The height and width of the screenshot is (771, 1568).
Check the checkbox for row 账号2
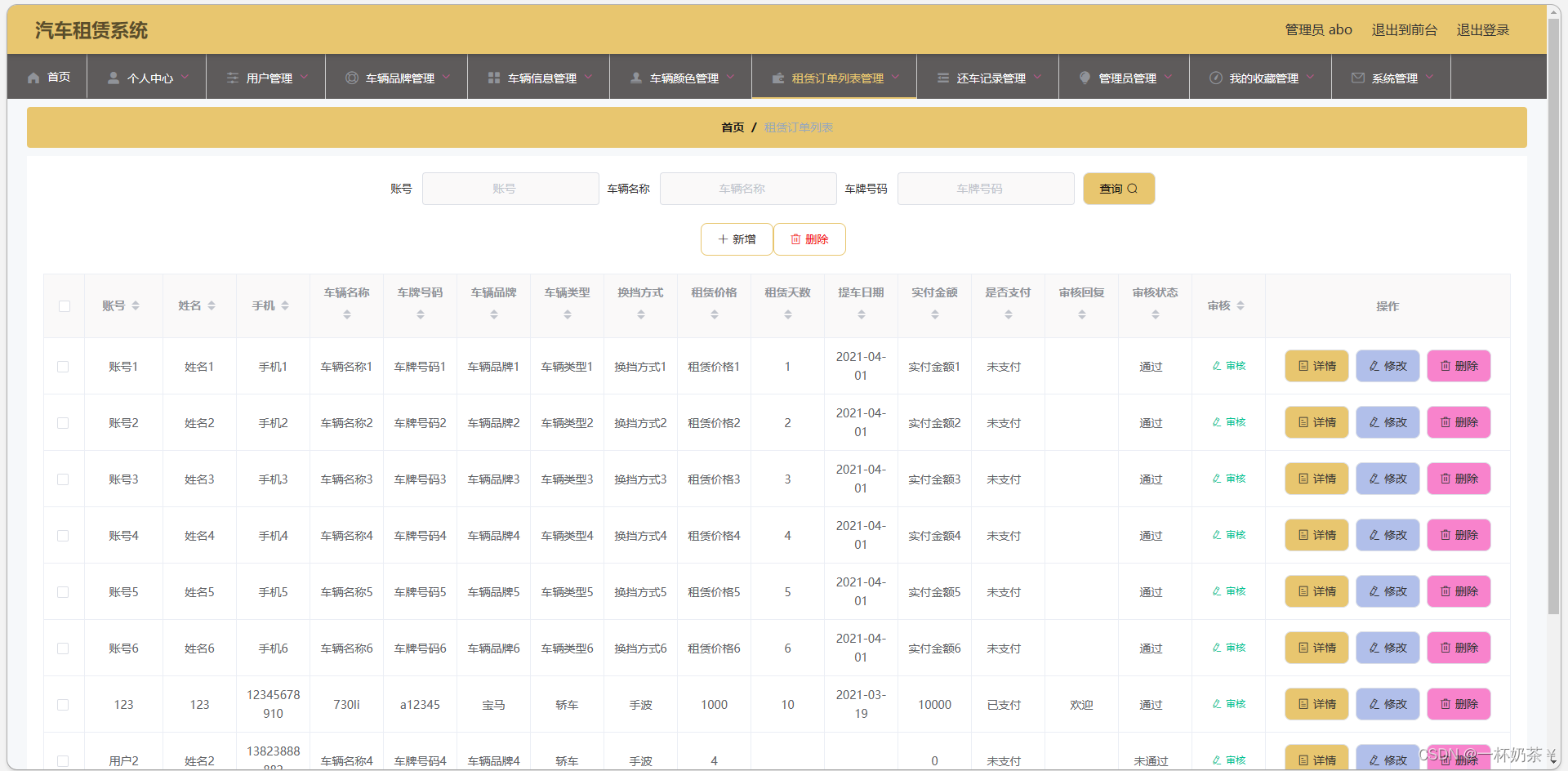63,423
